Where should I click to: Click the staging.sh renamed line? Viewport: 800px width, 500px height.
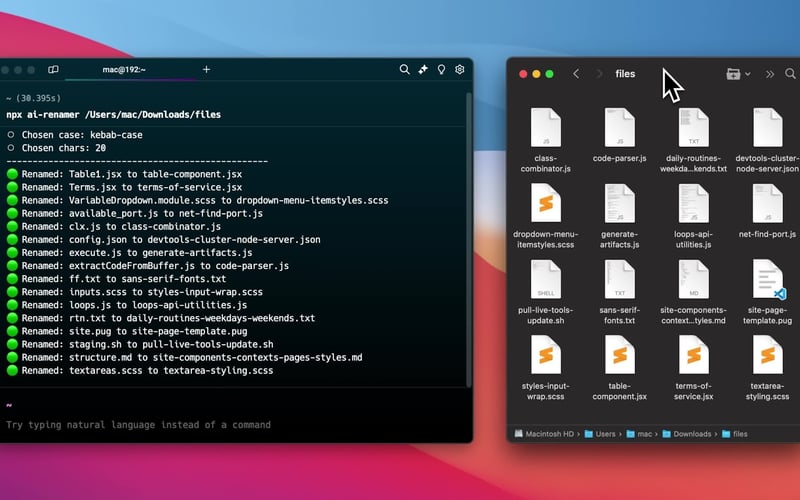pos(140,344)
